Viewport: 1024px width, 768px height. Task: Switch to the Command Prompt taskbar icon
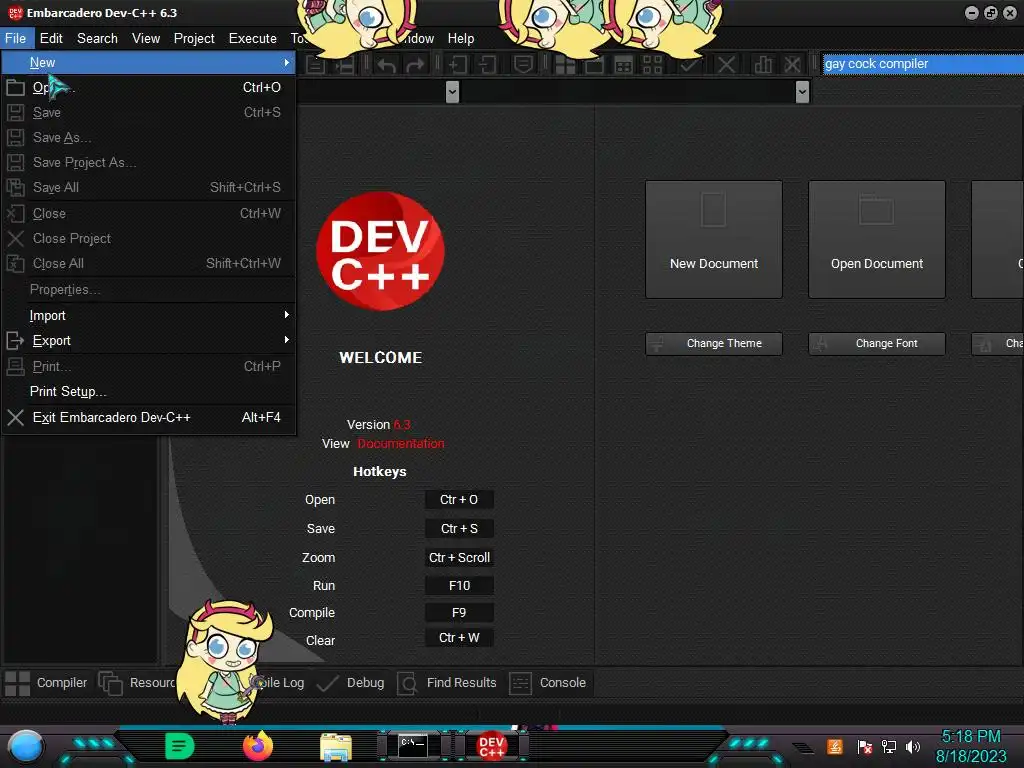pyautogui.click(x=413, y=746)
